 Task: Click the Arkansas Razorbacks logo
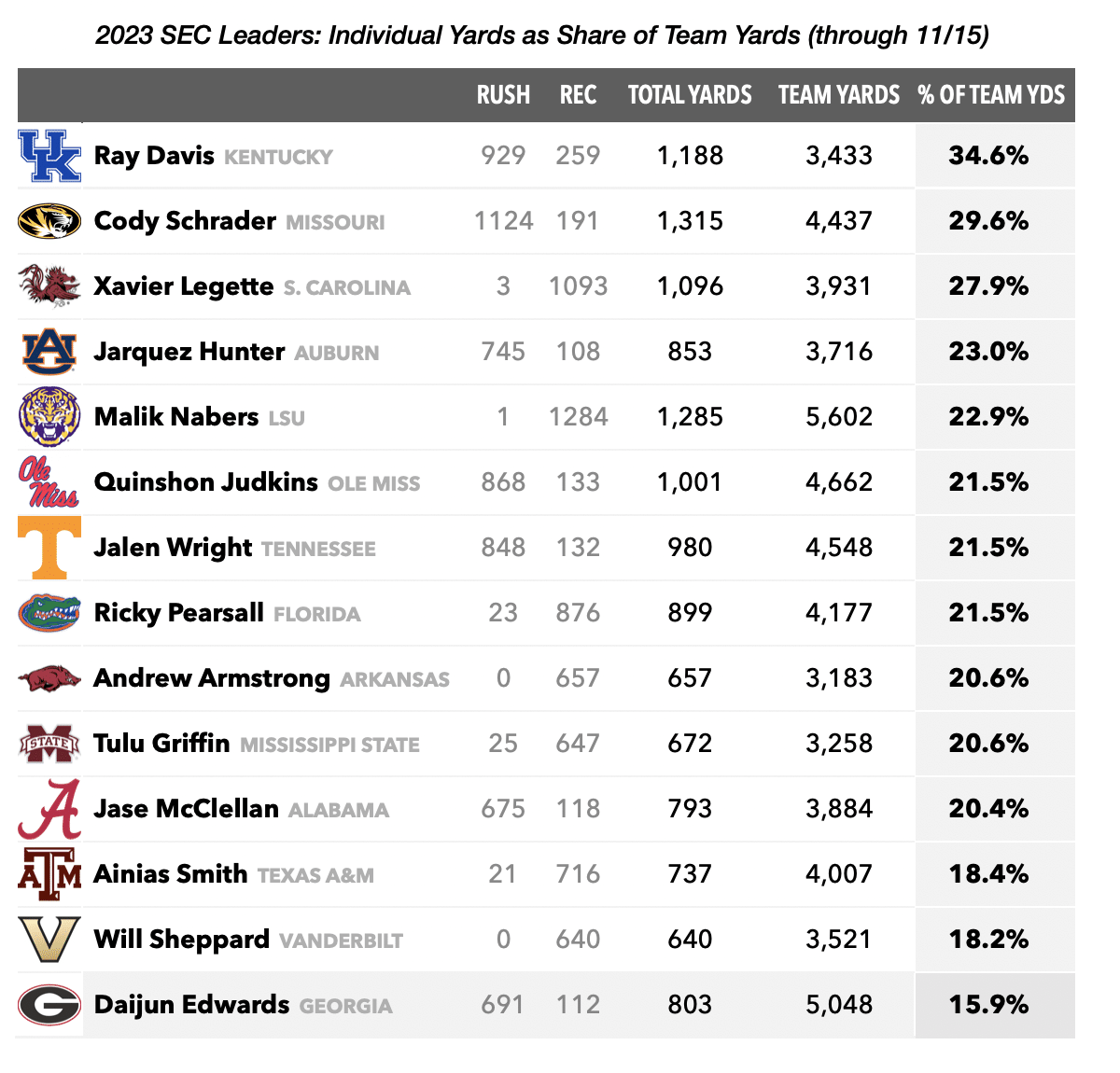point(49,678)
